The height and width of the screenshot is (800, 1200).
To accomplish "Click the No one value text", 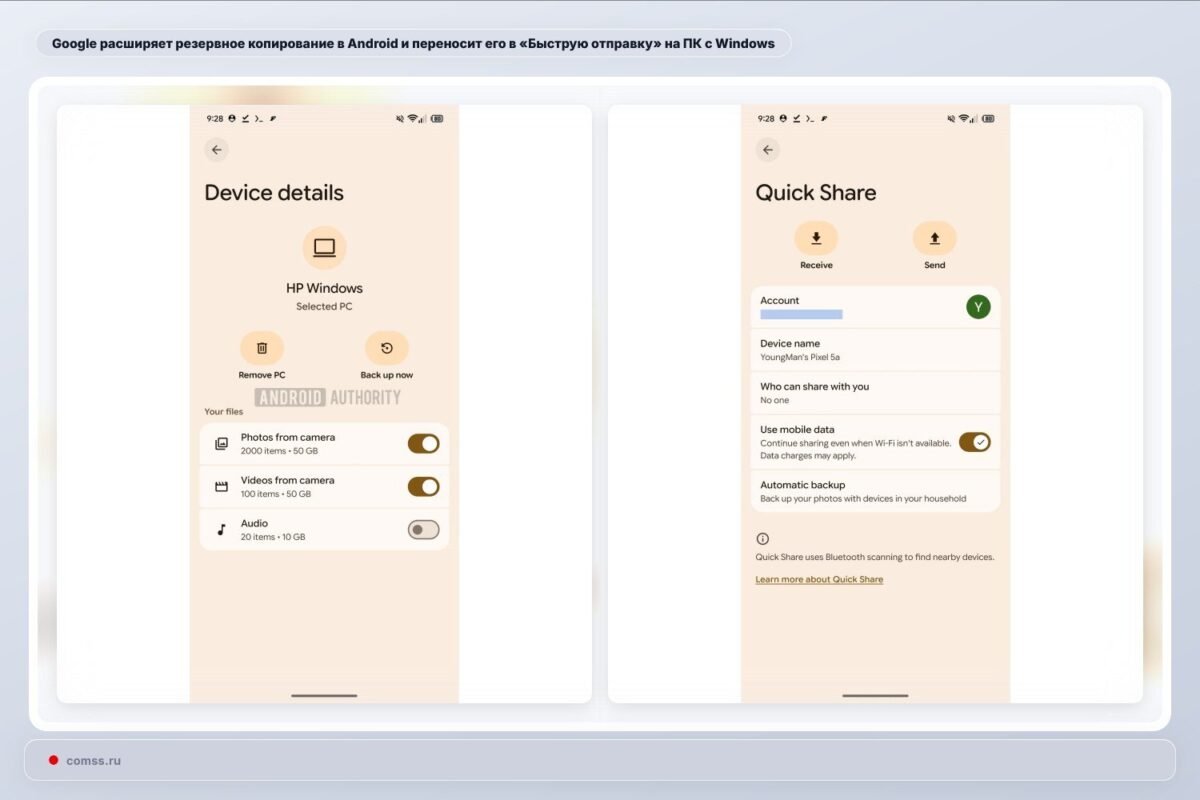I will tap(775, 400).
